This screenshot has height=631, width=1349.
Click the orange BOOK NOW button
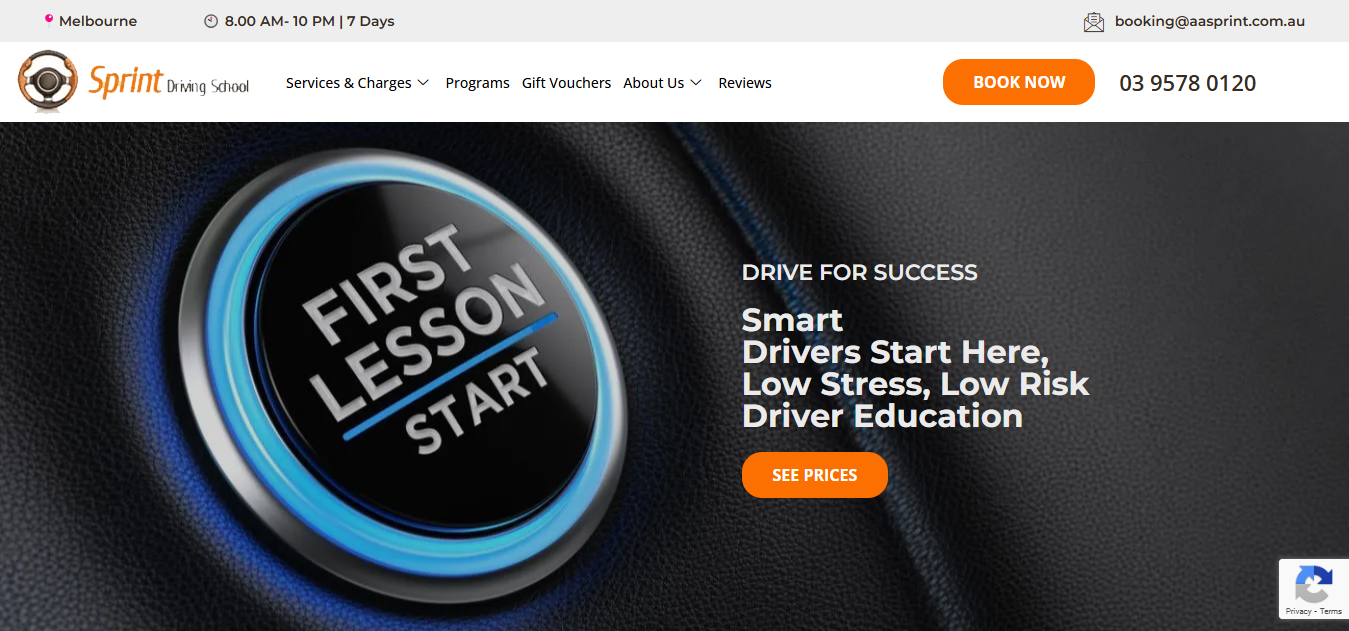[x=1019, y=82]
